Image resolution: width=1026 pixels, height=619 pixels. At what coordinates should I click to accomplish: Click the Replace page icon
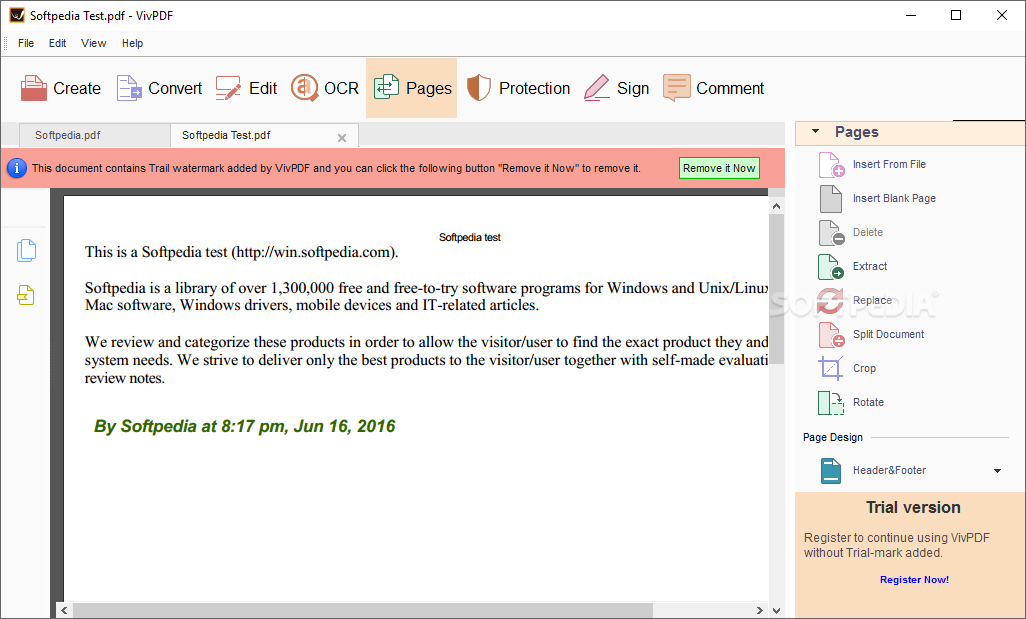pos(831,300)
